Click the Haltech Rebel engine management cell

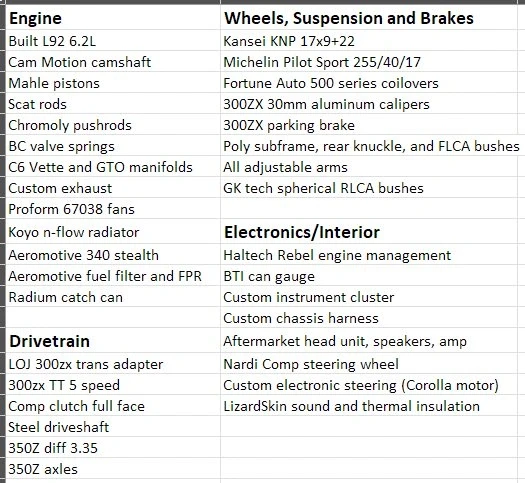pos(369,255)
